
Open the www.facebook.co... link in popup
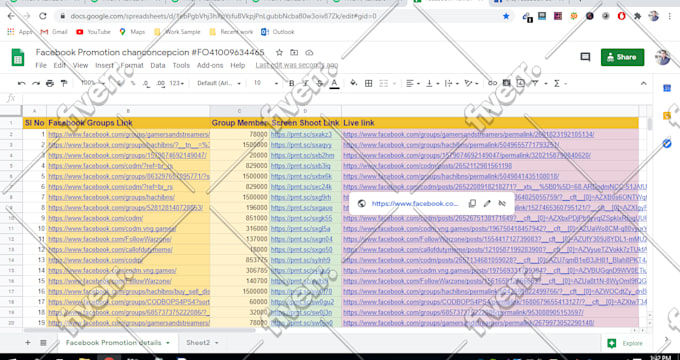click(415, 203)
